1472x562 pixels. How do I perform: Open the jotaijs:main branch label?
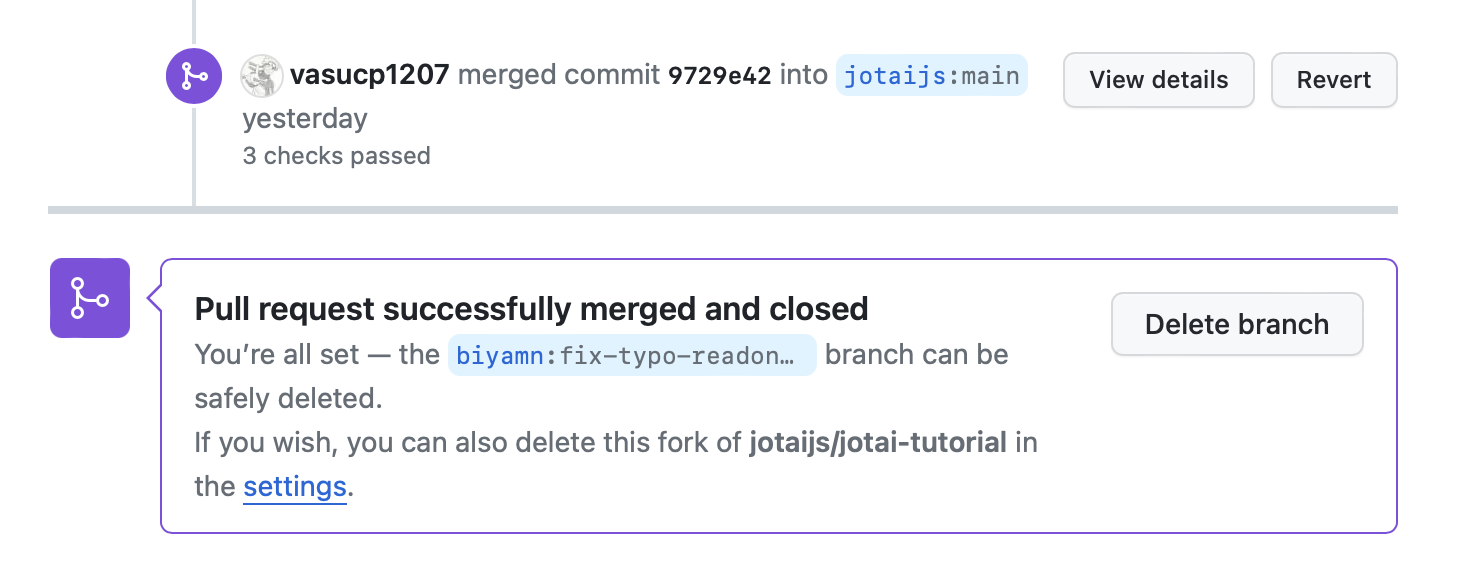coord(932,76)
